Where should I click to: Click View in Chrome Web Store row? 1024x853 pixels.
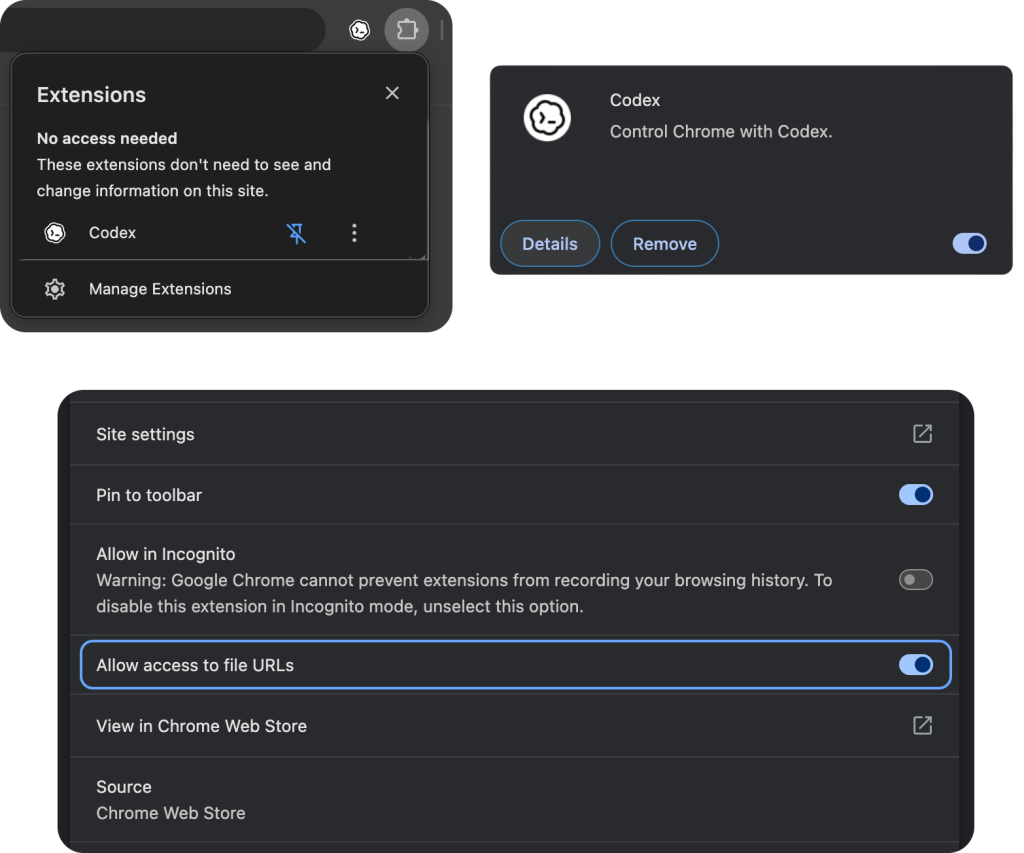[514, 726]
